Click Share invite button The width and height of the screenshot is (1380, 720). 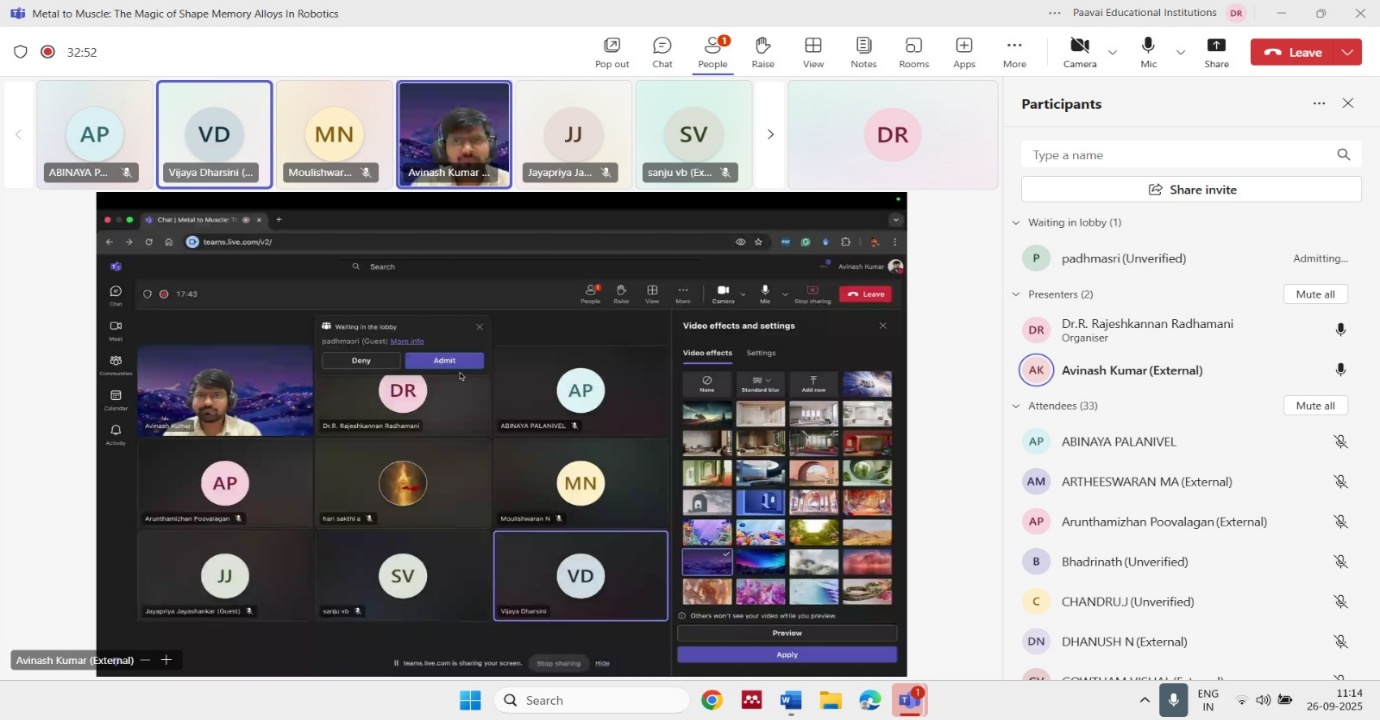click(1191, 189)
